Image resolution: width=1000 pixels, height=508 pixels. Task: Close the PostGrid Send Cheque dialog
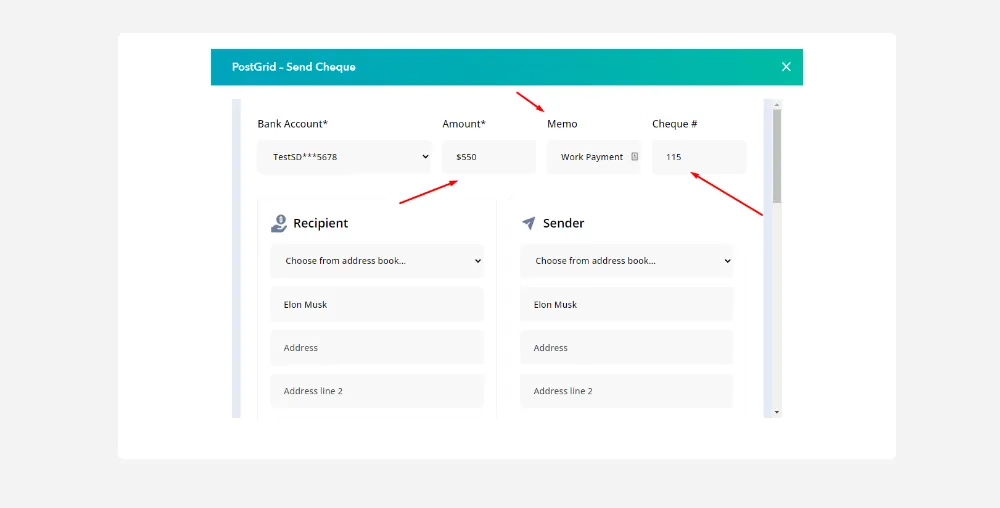click(x=786, y=67)
